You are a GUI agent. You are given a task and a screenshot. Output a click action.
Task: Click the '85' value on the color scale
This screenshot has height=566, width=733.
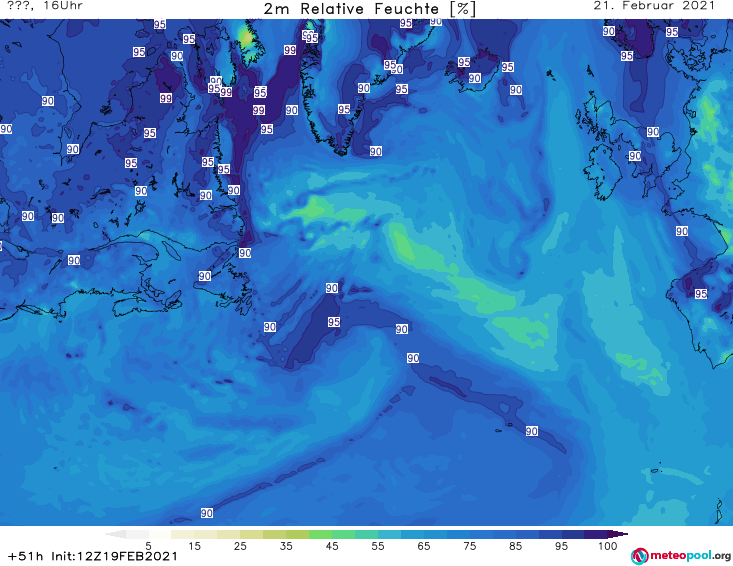click(515, 545)
